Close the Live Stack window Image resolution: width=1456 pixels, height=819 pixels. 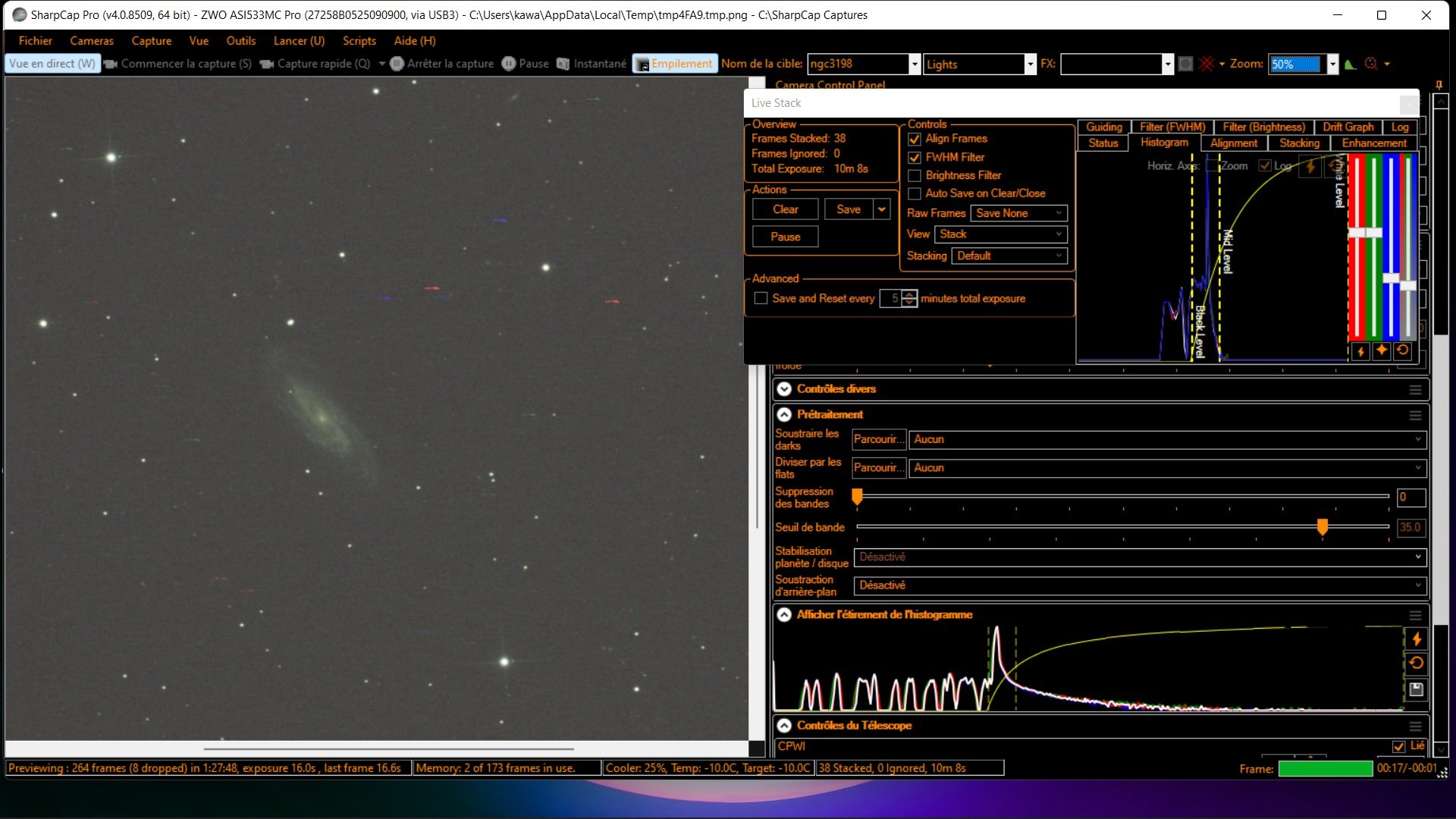tap(1409, 103)
